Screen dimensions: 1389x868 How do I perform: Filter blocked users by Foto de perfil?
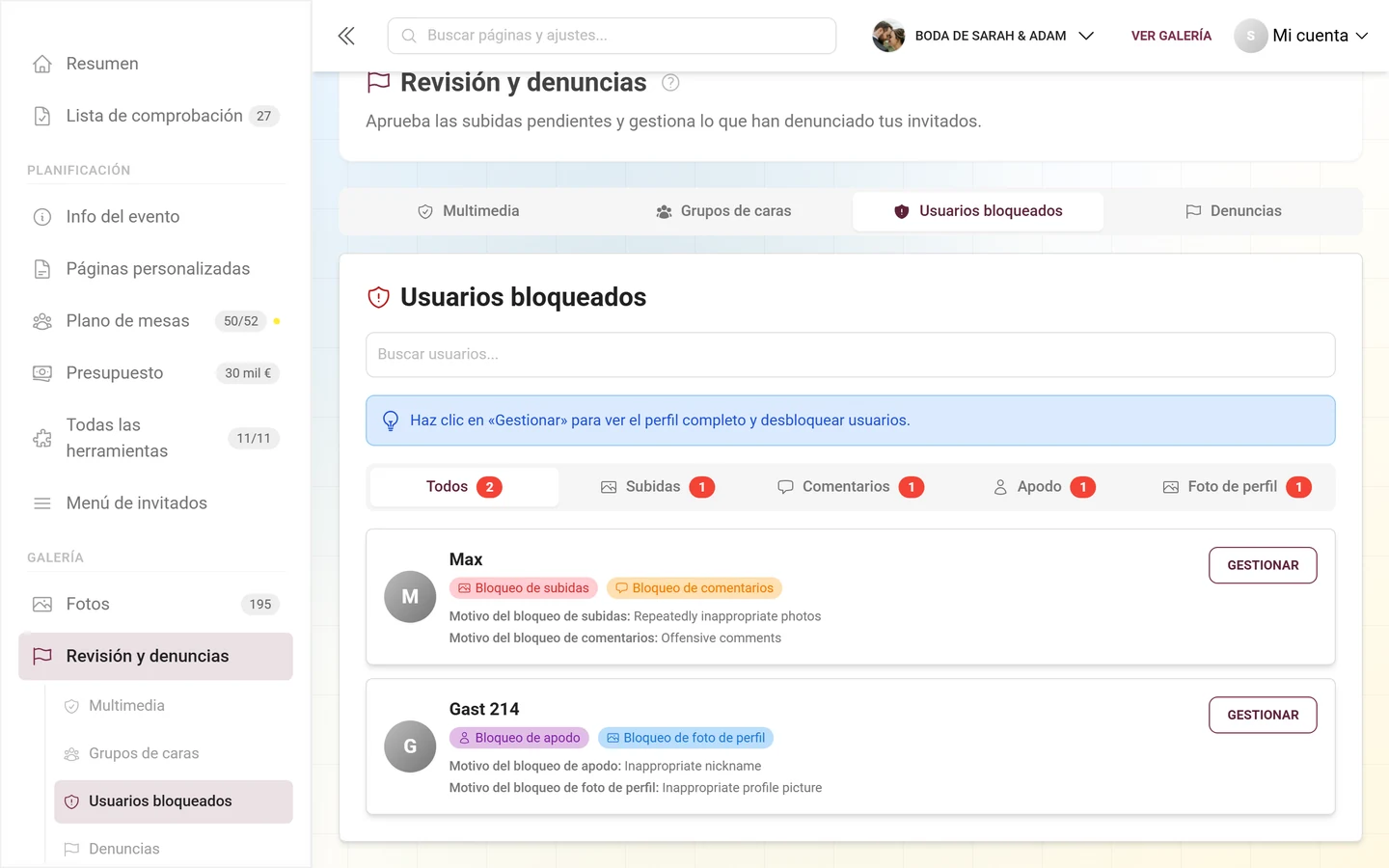pyautogui.click(x=1237, y=487)
